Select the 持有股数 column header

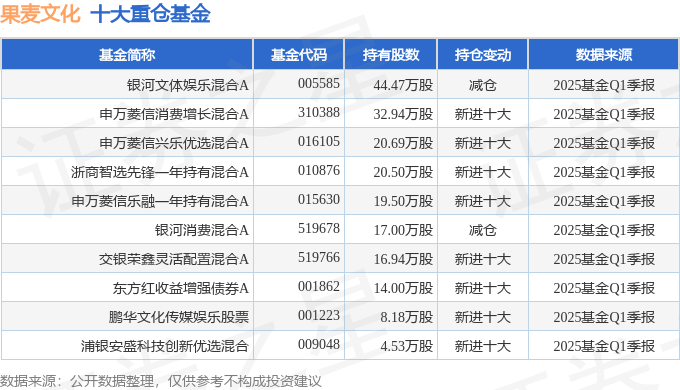tap(391, 55)
